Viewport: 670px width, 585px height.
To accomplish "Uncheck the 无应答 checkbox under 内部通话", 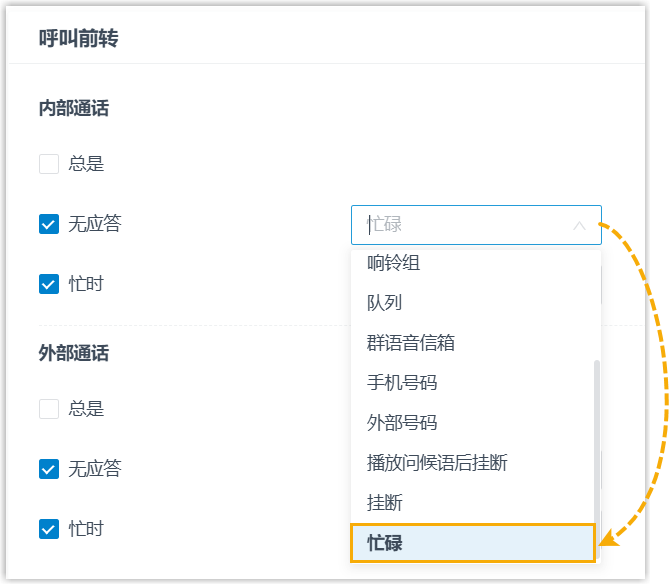I will (49, 224).
